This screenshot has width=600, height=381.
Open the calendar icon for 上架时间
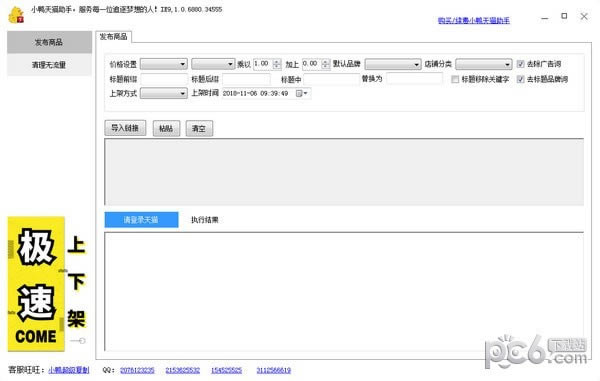pos(299,93)
